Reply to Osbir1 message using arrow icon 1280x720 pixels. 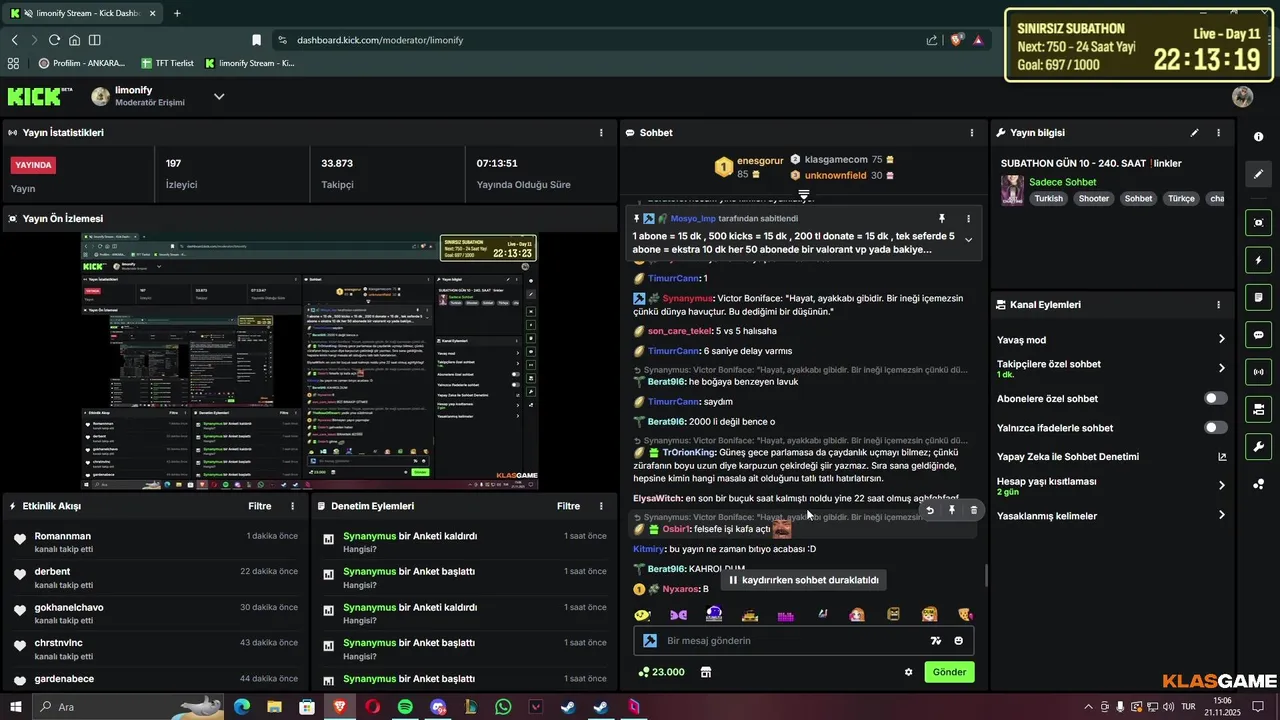930,510
